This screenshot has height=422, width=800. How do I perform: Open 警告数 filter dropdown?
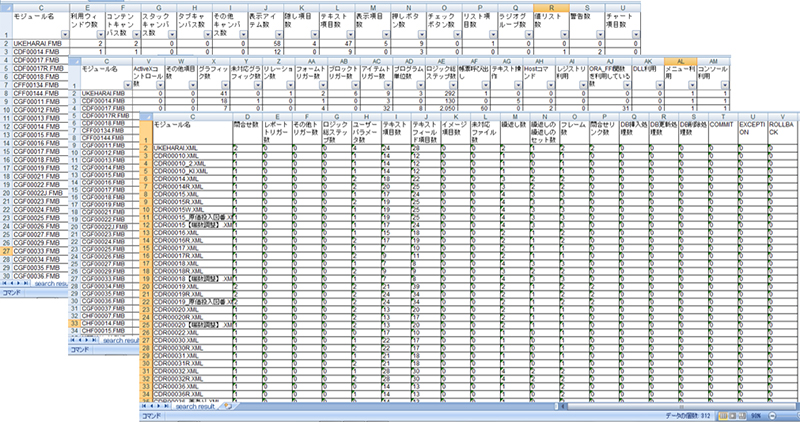pos(601,35)
